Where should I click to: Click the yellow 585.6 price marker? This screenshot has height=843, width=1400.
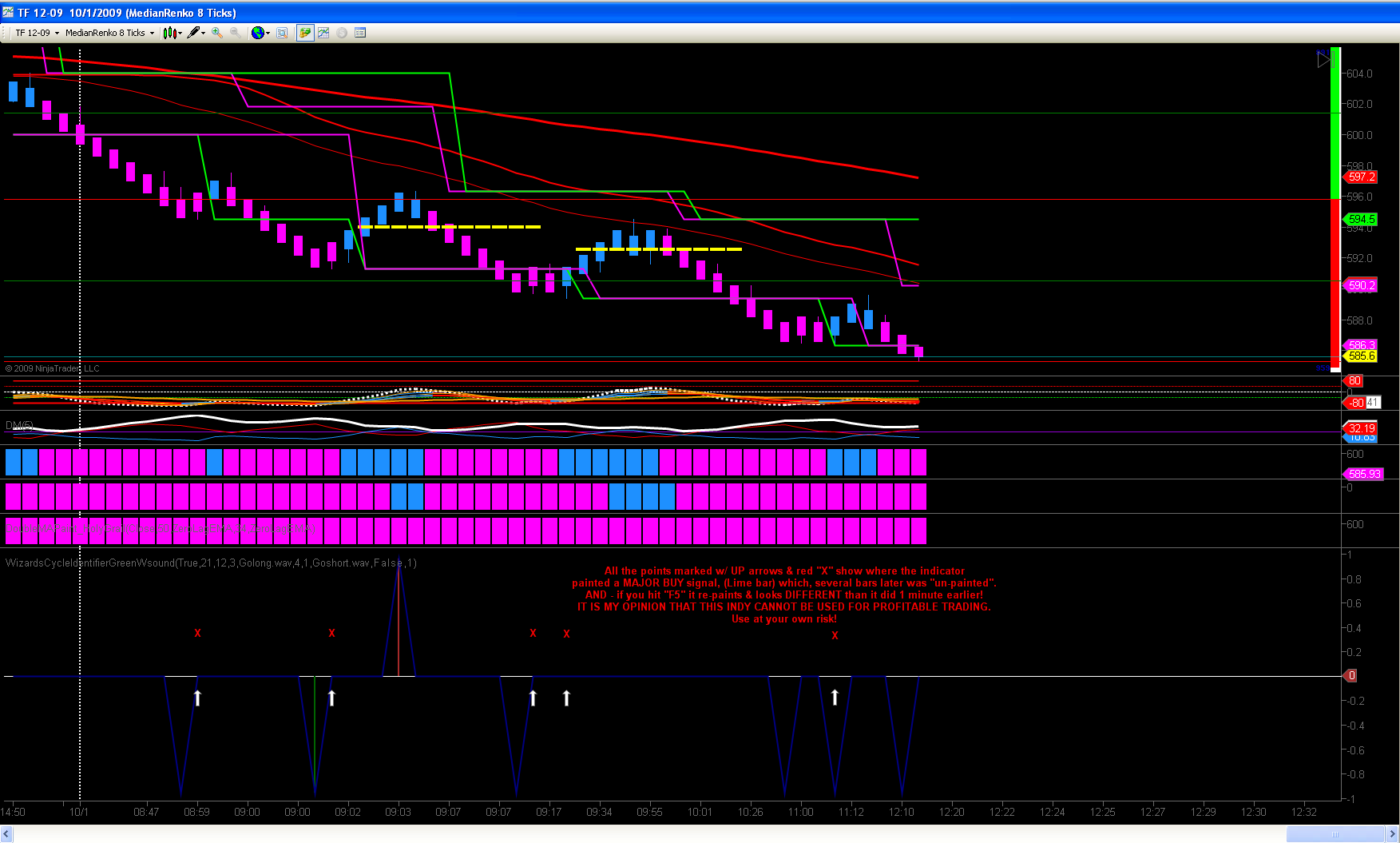pyautogui.click(x=1361, y=356)
